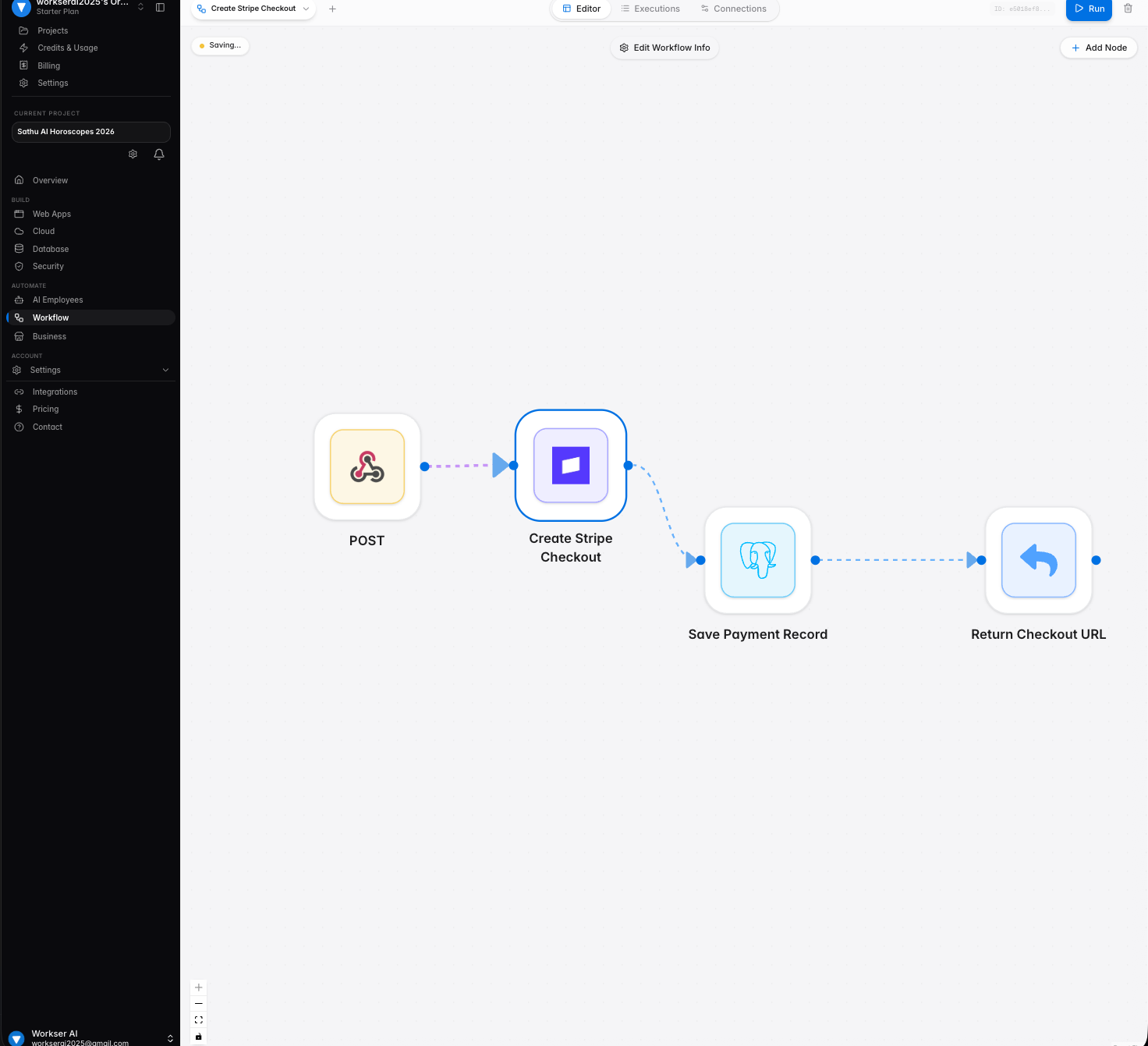
Task: Open the Business section
Action: 49,336
